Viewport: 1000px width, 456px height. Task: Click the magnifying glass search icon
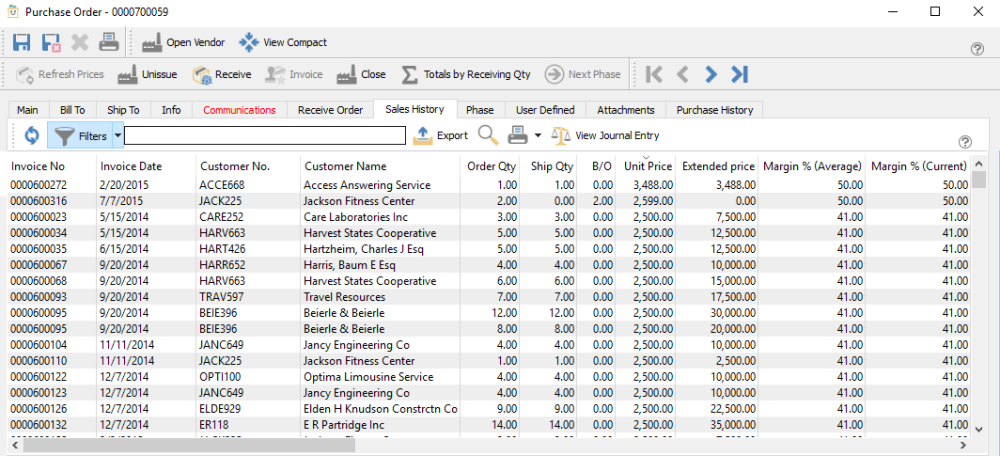pyautogui.click(x=488, y=136)
